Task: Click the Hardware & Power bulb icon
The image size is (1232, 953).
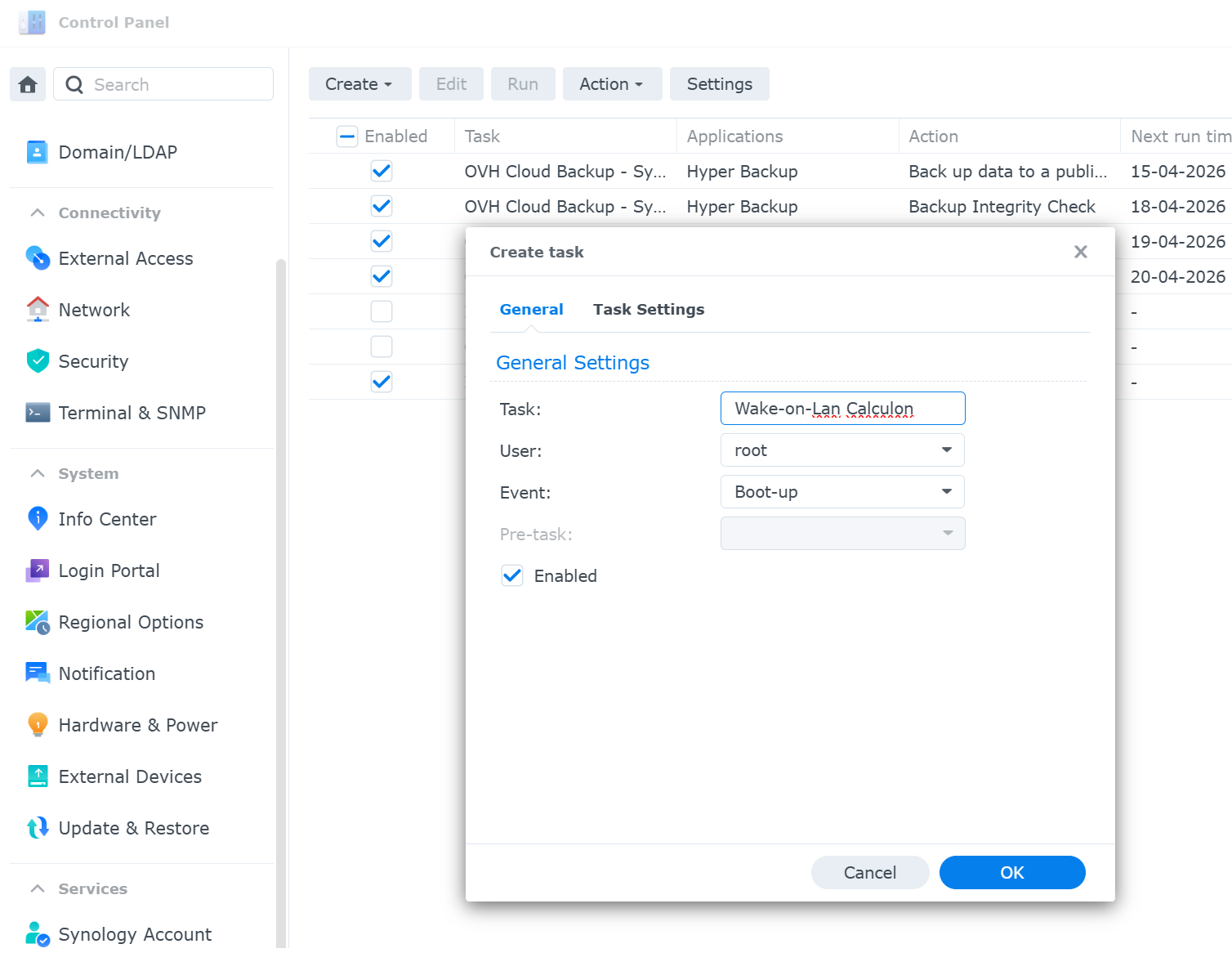Action: [x=38, y=725]
